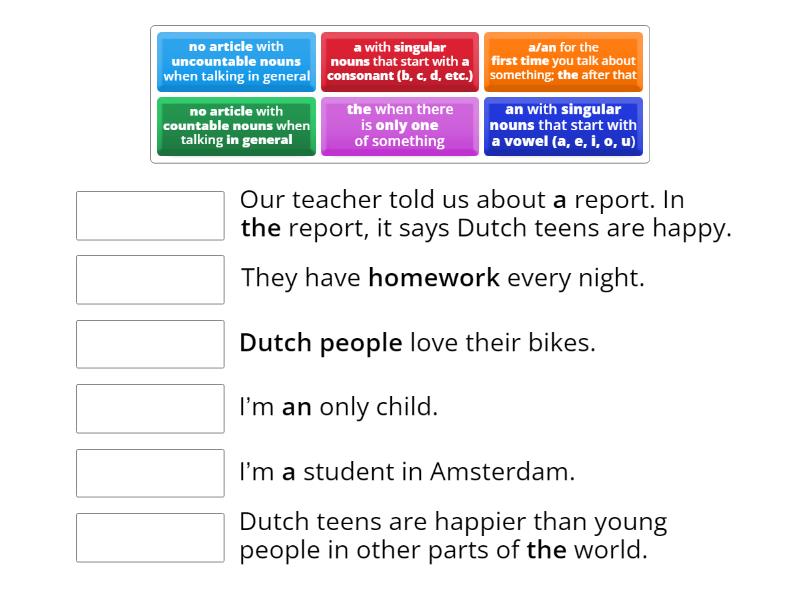This screenshot has width=800, height=600.
Task: Click the box next to Dutch people sentence
Action: [150, 344]
